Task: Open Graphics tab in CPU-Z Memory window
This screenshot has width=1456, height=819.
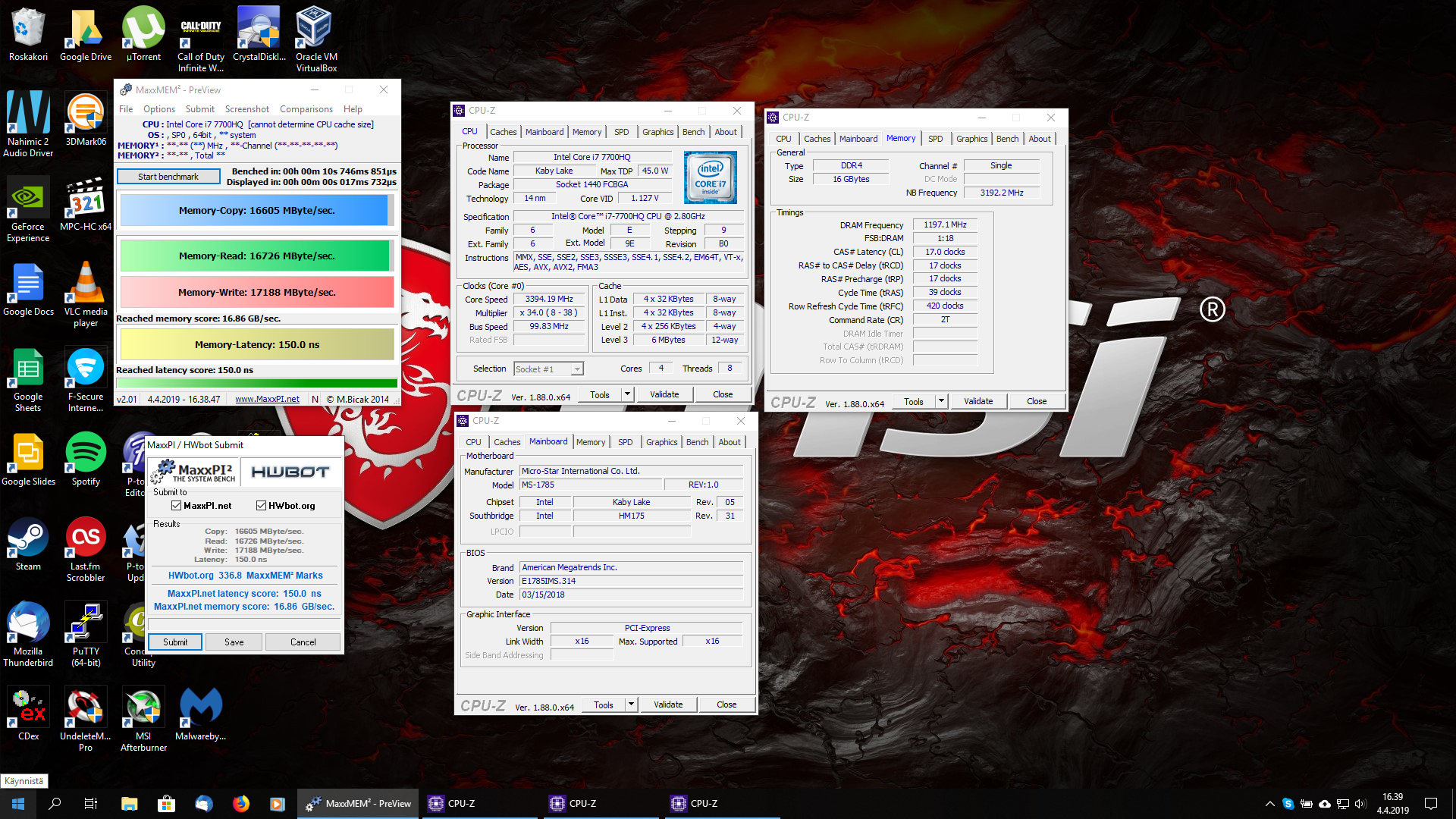Action: tap(971, 139)
